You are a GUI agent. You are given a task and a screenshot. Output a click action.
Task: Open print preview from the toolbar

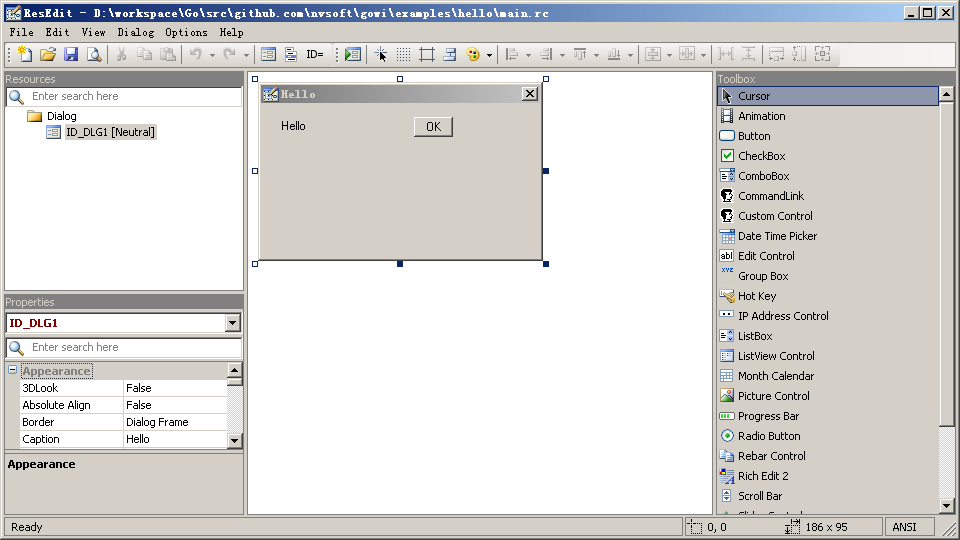coord(94,54)
